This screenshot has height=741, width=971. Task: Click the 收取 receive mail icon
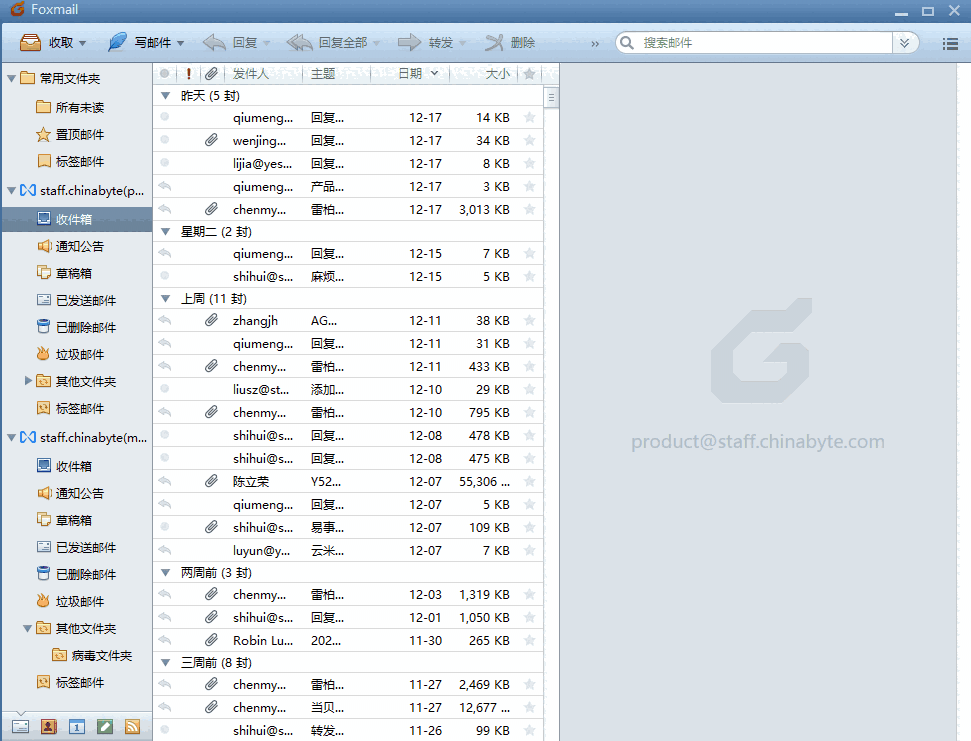pyautogui.click(x=31, y=43)
